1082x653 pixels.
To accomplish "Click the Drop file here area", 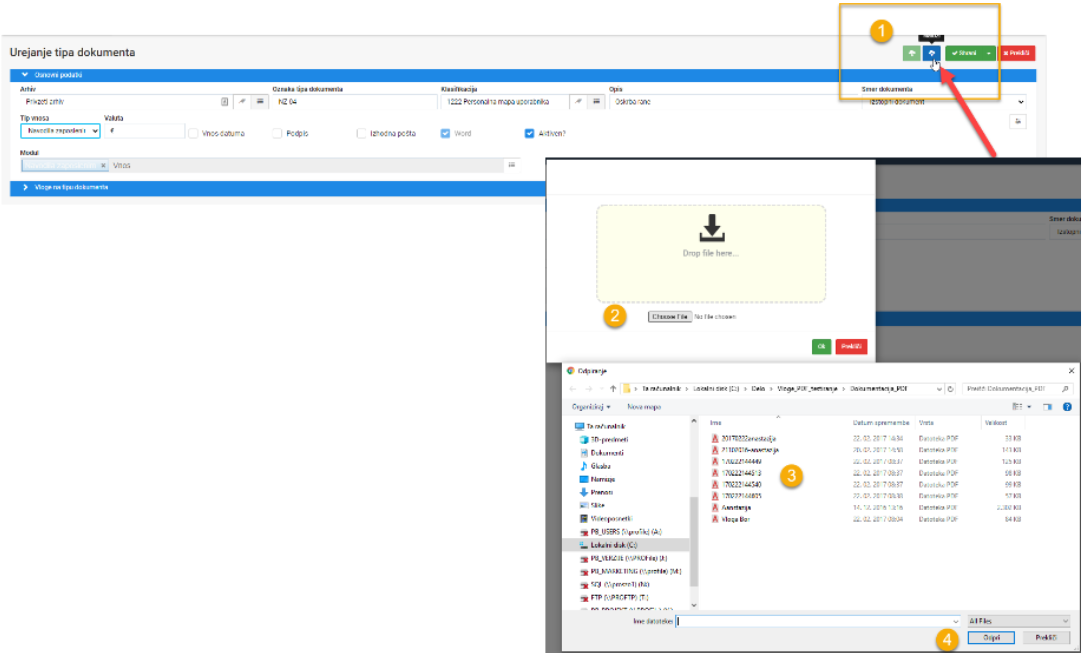I will pos(711,253).
